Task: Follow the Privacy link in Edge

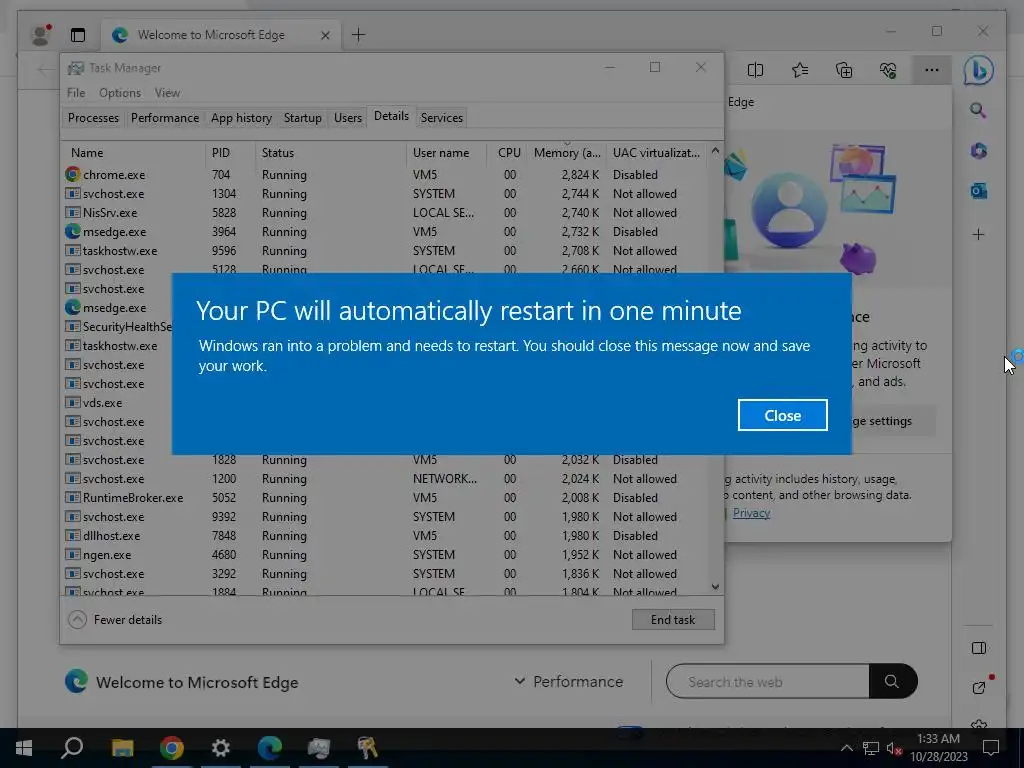Action: click(751, 513)
